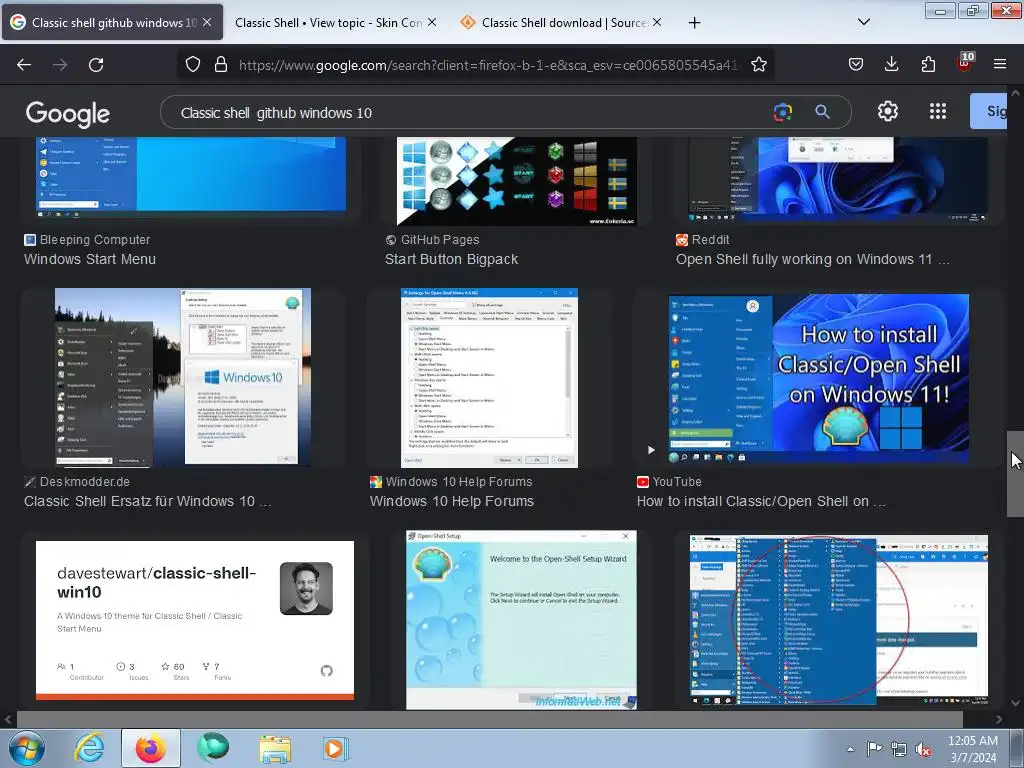This screenshot has width=1024, height=768.
Task: Click Classic Shell Ersatz für Windows 10 link
Action: click(x=148, y=502)
